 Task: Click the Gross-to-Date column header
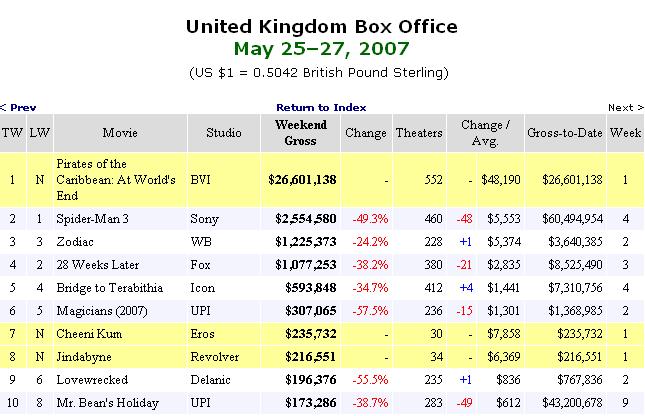[563, 133]
